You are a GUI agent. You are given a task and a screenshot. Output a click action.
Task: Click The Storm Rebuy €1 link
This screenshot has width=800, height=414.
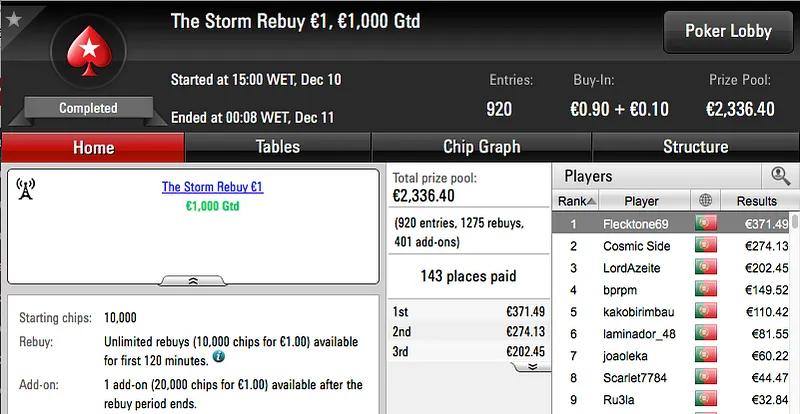pos(212,187)
